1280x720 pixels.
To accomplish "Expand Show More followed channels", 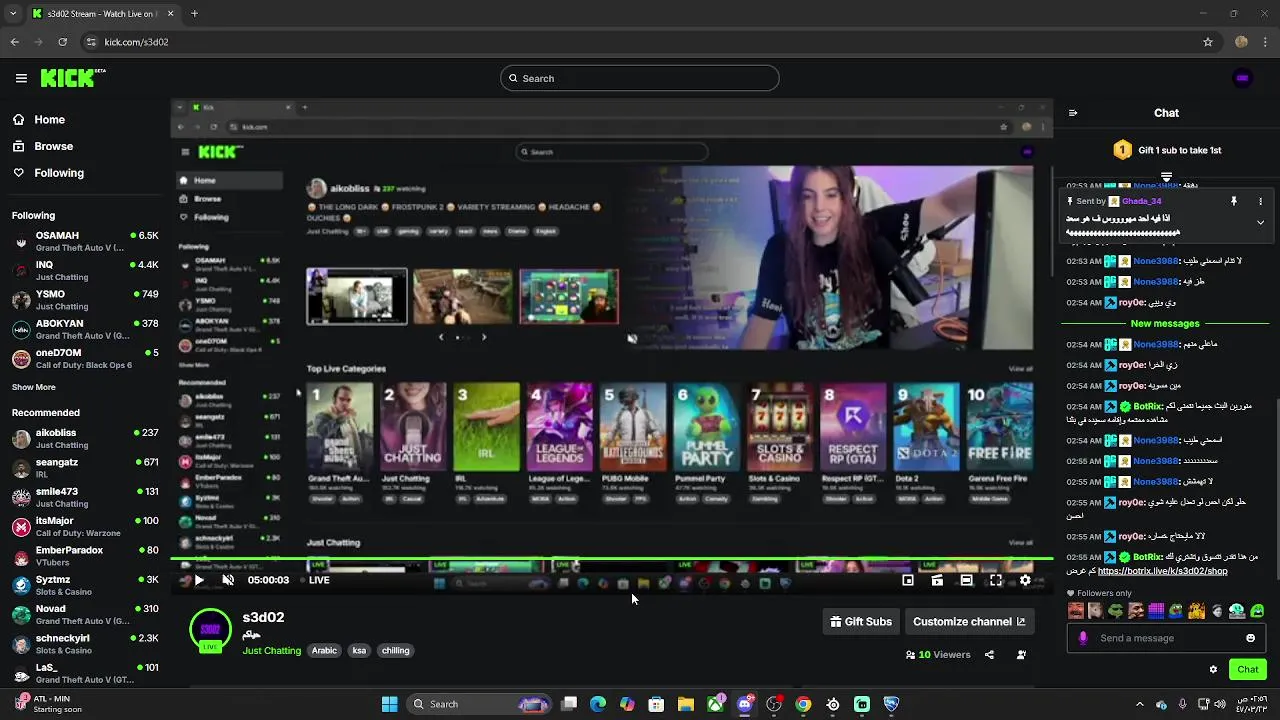I will (33, 387).
